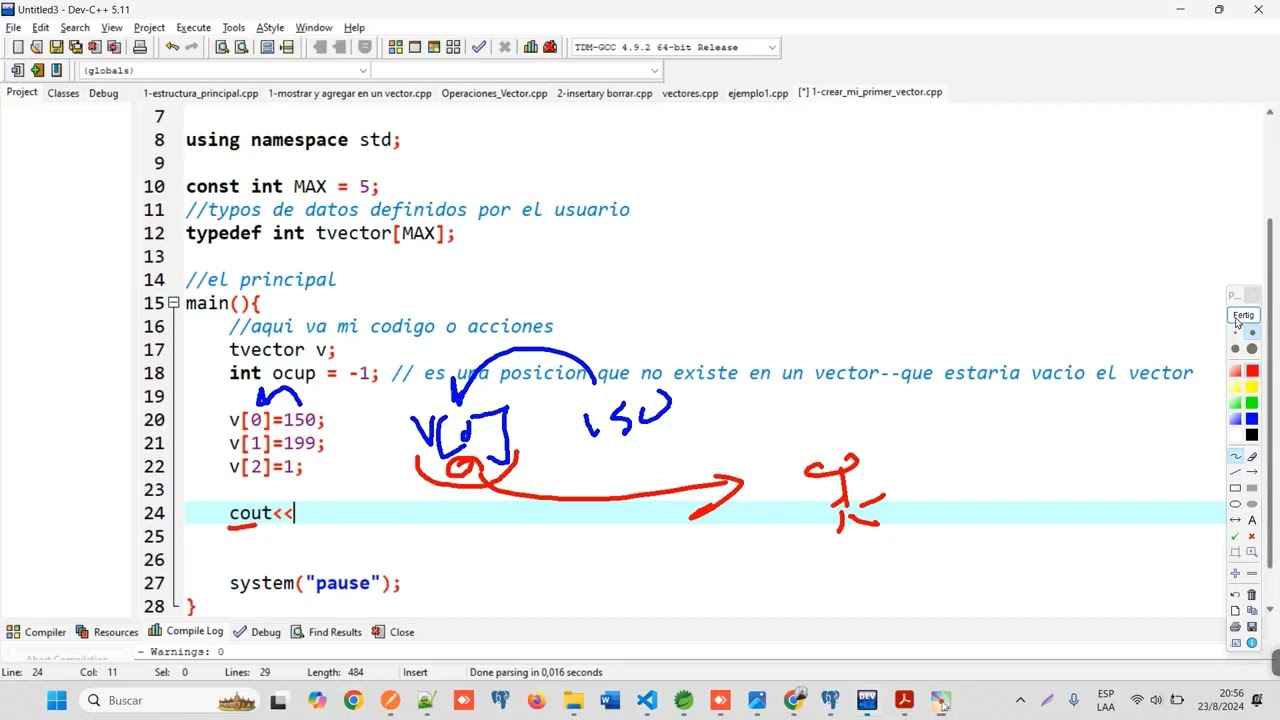Click the Run window icon
1280x720 pixels.
click(415, 47)
